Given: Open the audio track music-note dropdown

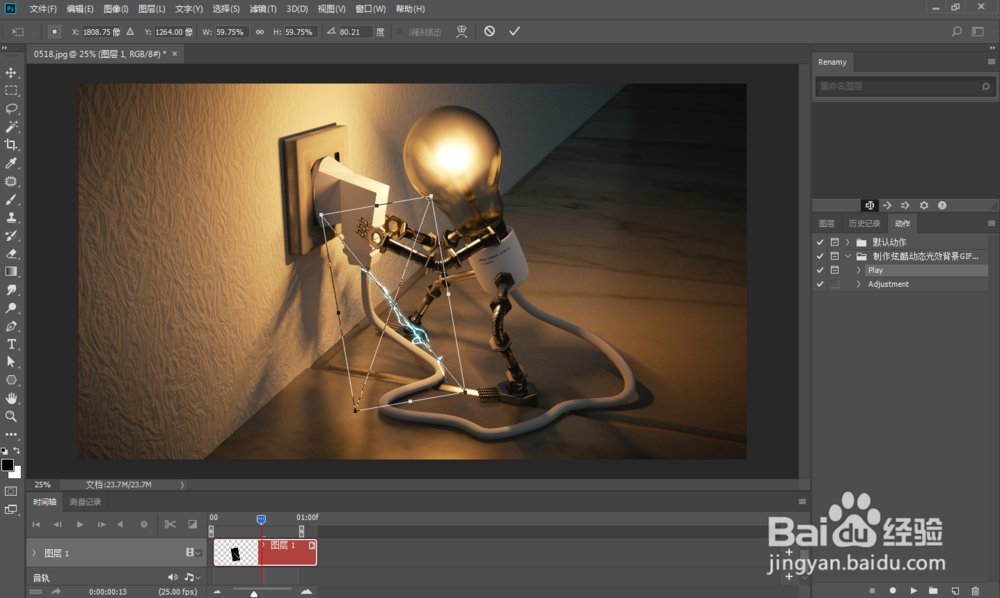Looking at the screenshot, I should pyautogui.click(x=192, y=577).
